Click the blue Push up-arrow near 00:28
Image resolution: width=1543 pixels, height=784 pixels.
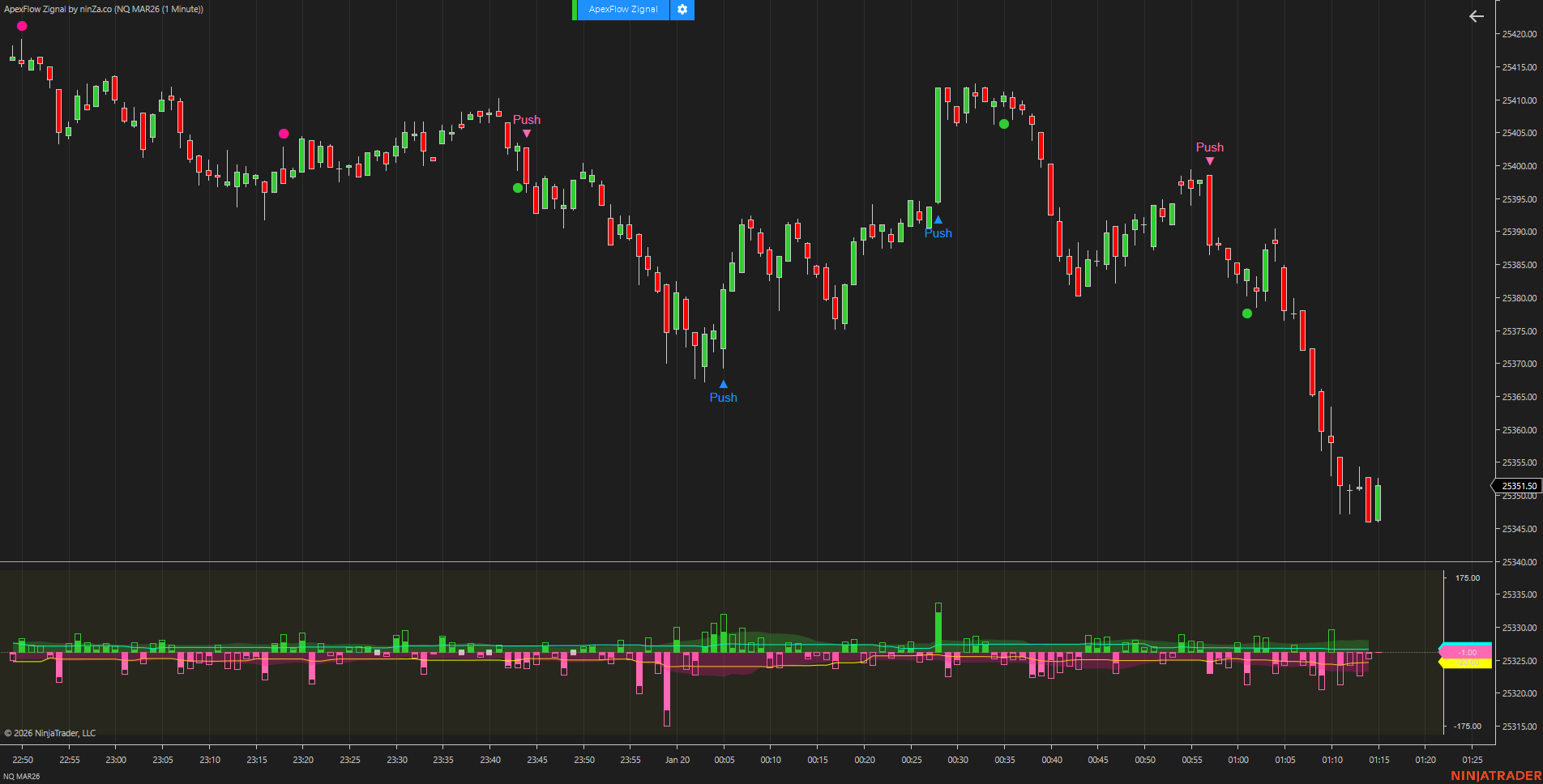coord(938,220)
